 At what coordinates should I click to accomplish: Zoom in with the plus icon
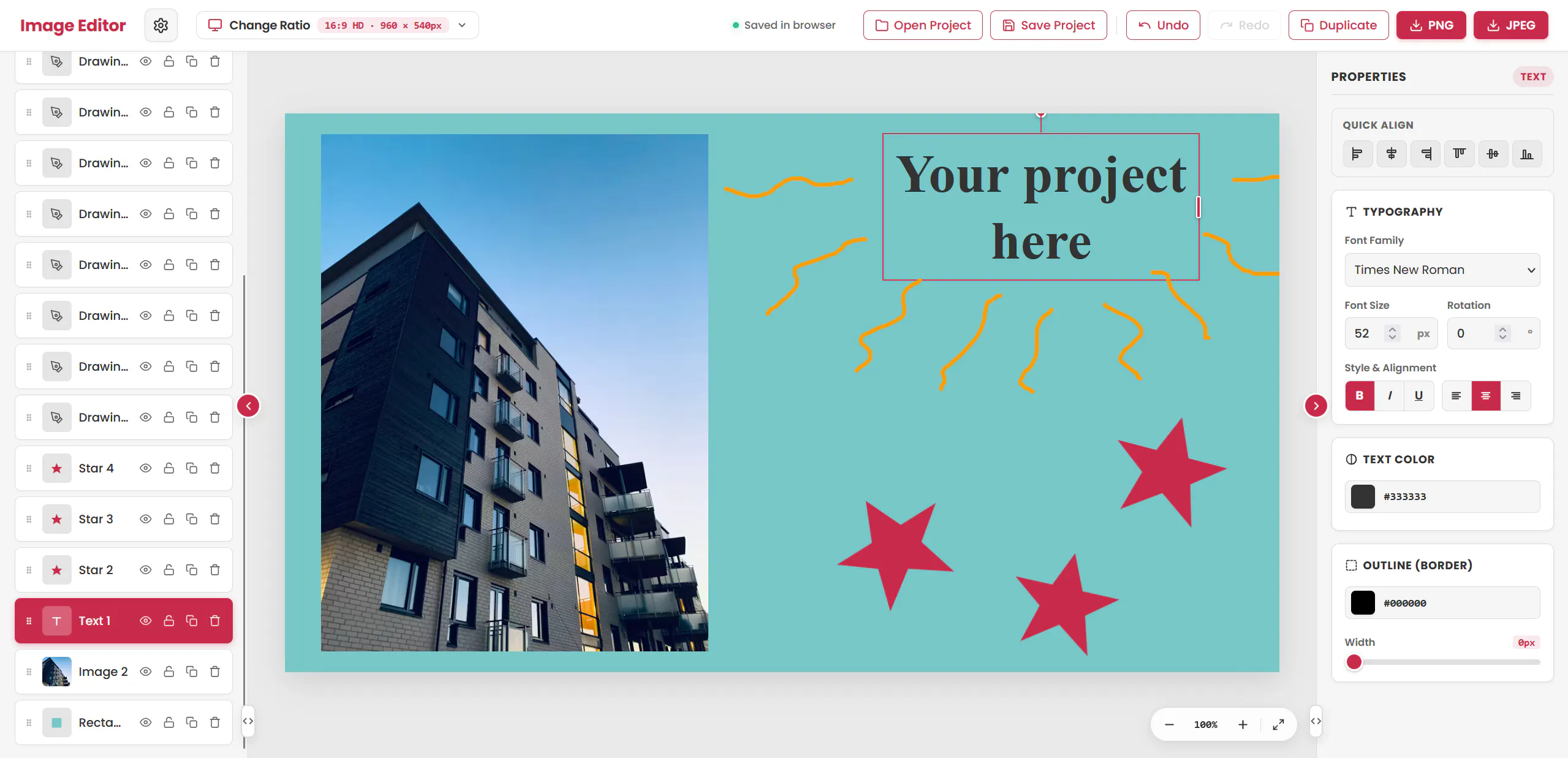click(1243, 724)
